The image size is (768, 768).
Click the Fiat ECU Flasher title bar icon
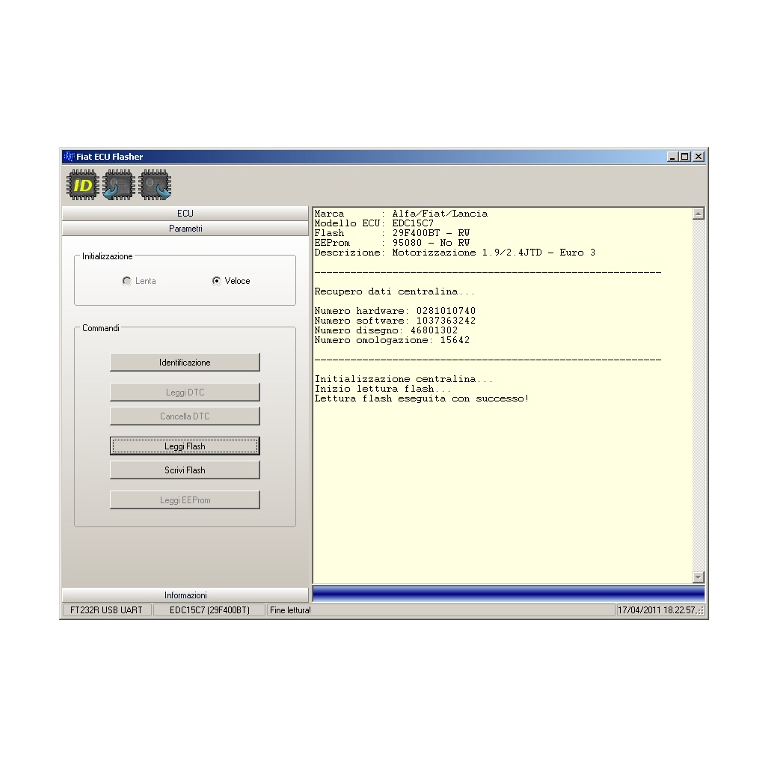[x=69, y=157]
